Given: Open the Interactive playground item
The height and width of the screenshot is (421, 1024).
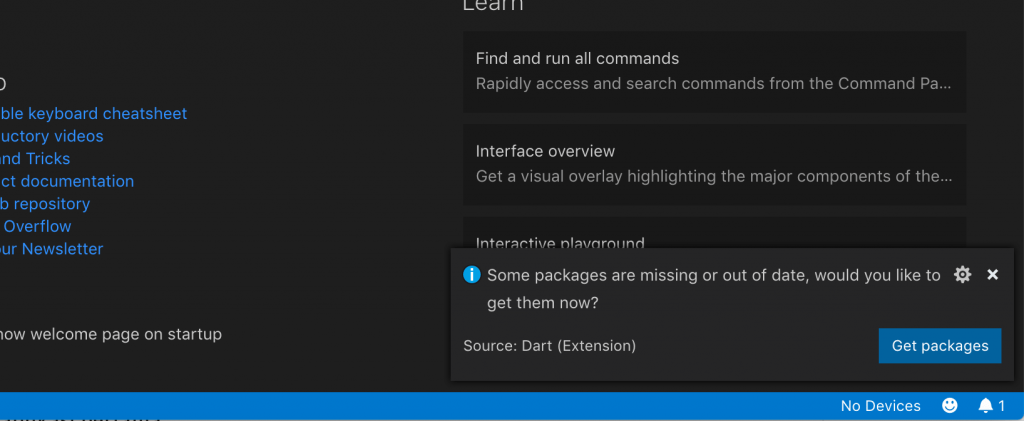Looking at the screenshot, I should (x=560, y=240).
